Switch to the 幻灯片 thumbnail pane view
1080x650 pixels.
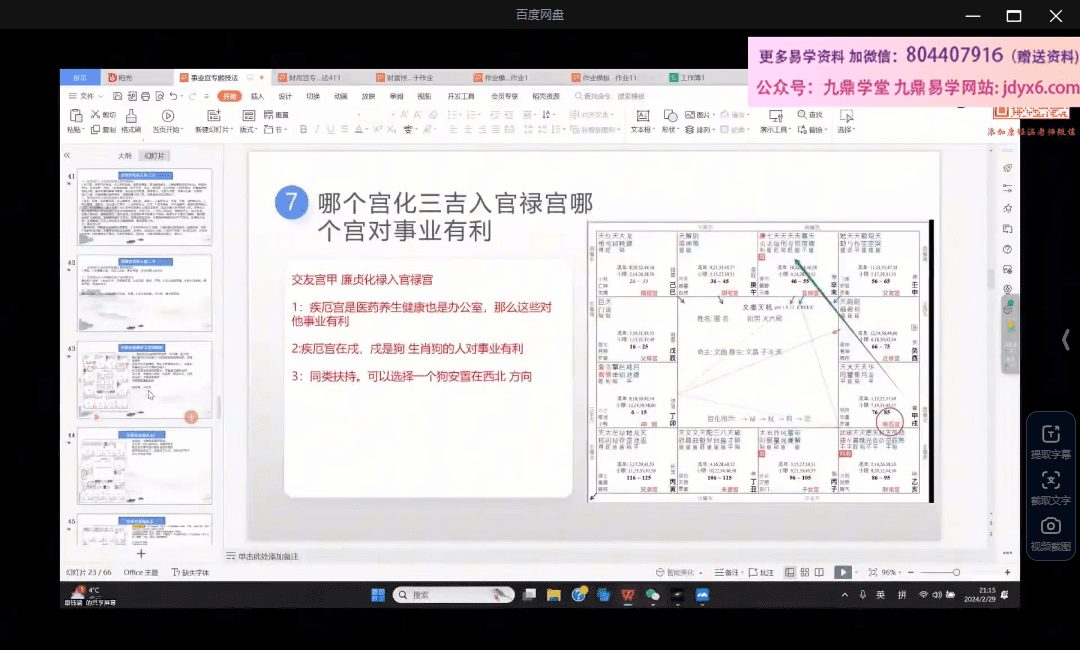154,156
